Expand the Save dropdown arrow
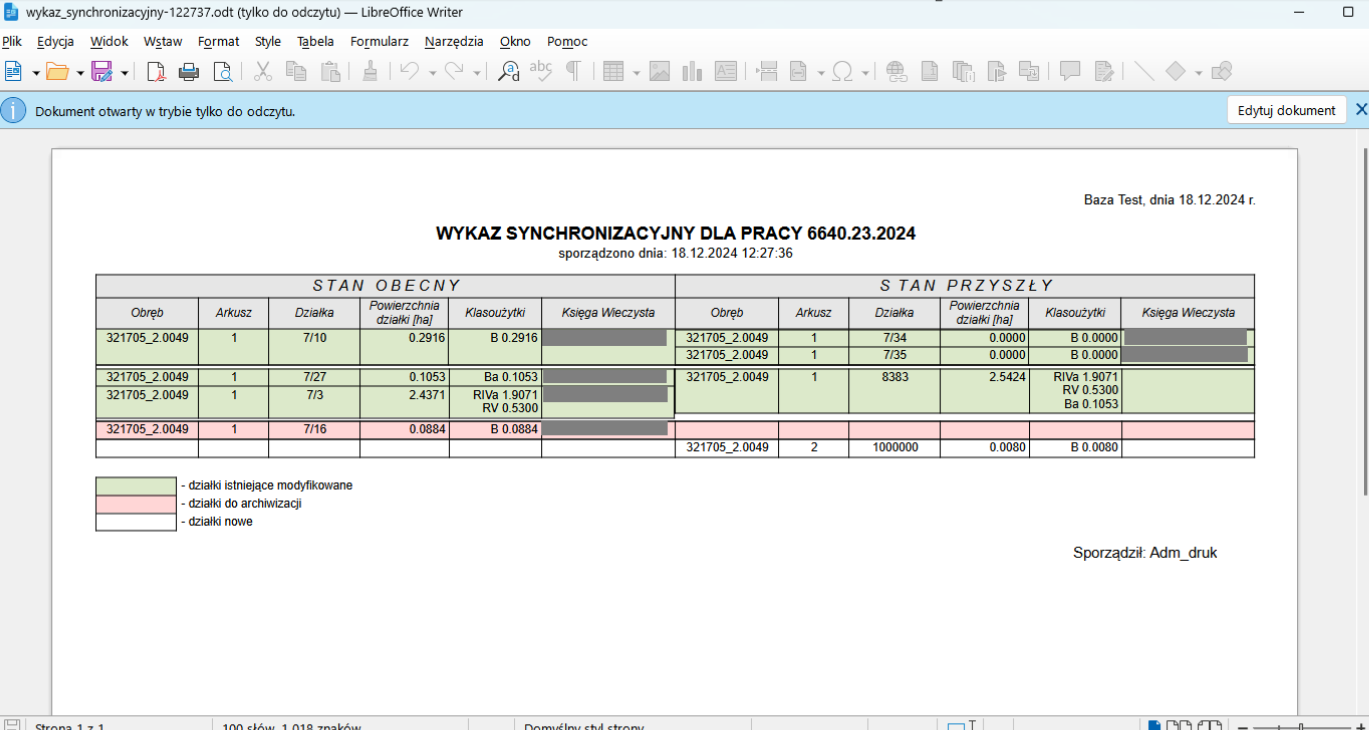This screenshot has width=1369, height=730. click(124, 72)
